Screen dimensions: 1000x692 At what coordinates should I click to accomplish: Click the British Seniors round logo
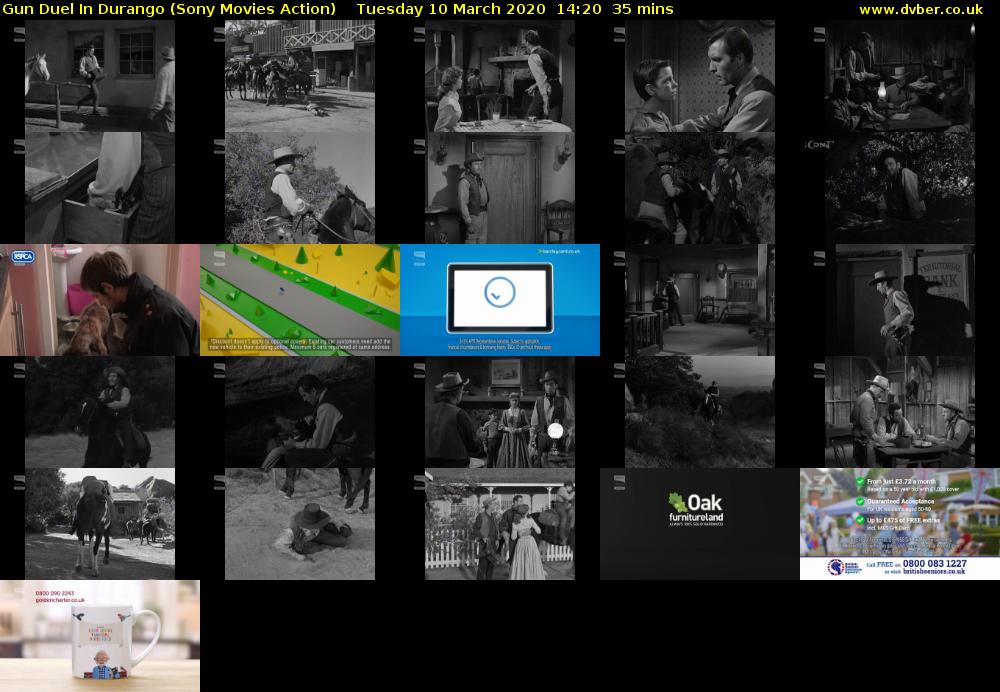click(835, 566)
